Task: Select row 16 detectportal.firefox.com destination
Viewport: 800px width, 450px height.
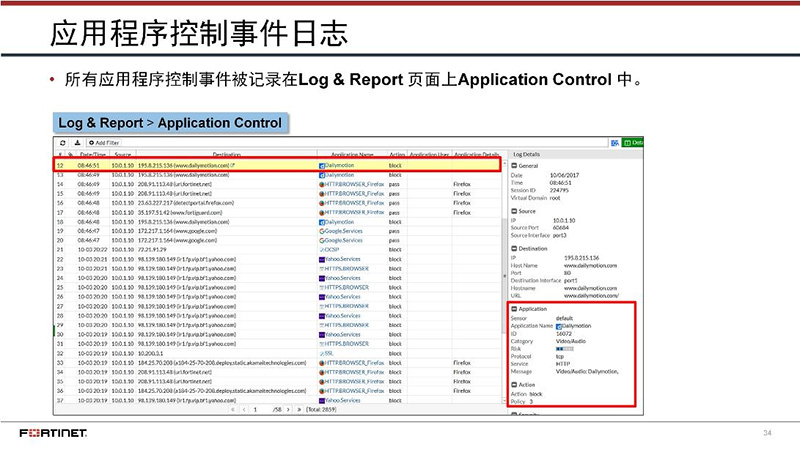Action: [279, 203]
